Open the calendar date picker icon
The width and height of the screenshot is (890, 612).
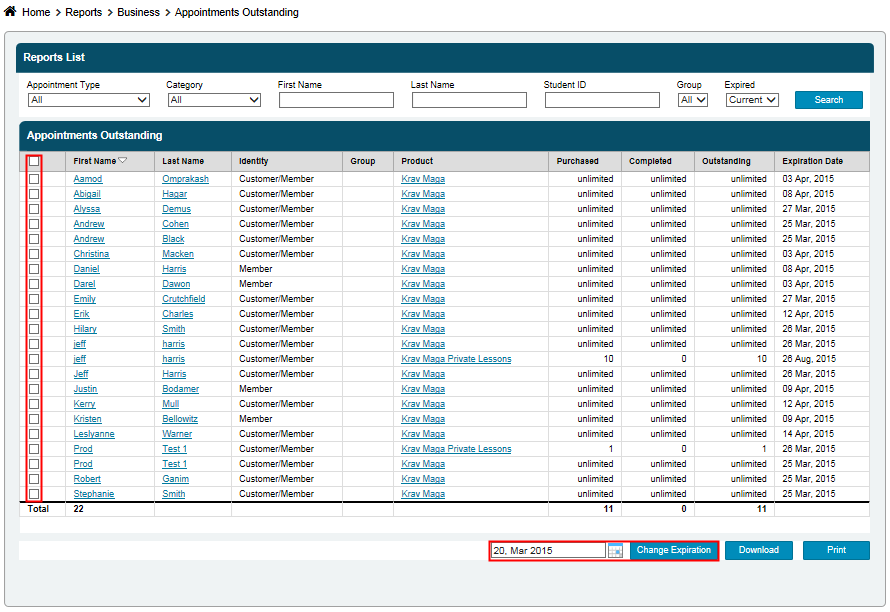(615, 551)
